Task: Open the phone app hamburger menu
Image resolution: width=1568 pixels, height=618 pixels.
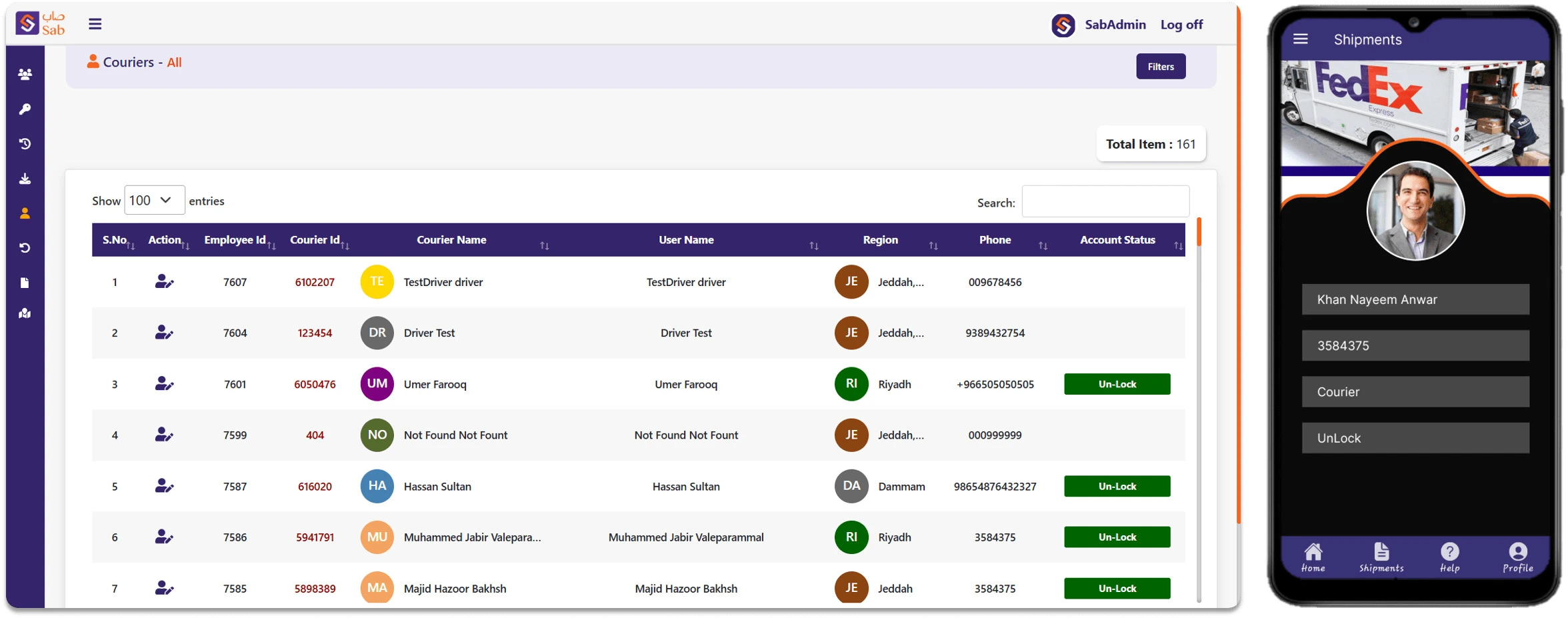Action: coord(1300,39)
